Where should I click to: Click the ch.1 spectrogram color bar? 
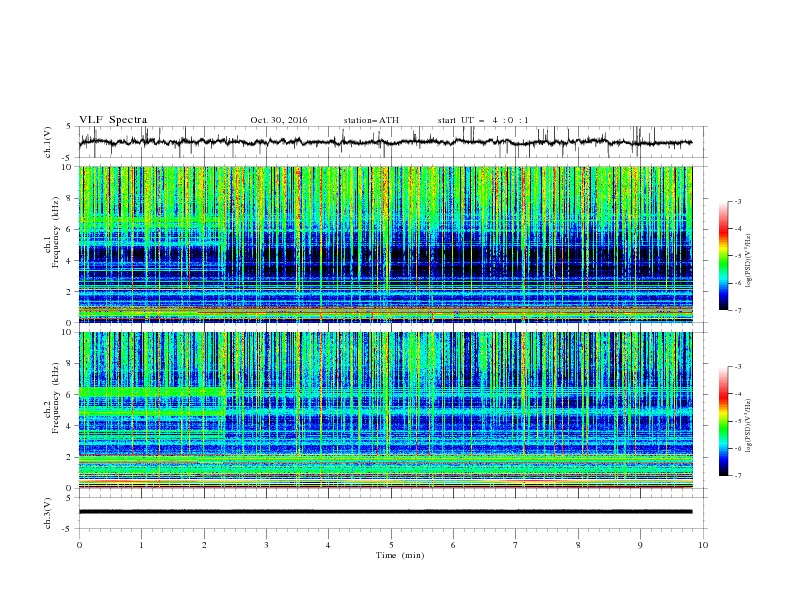coord(723,256)
